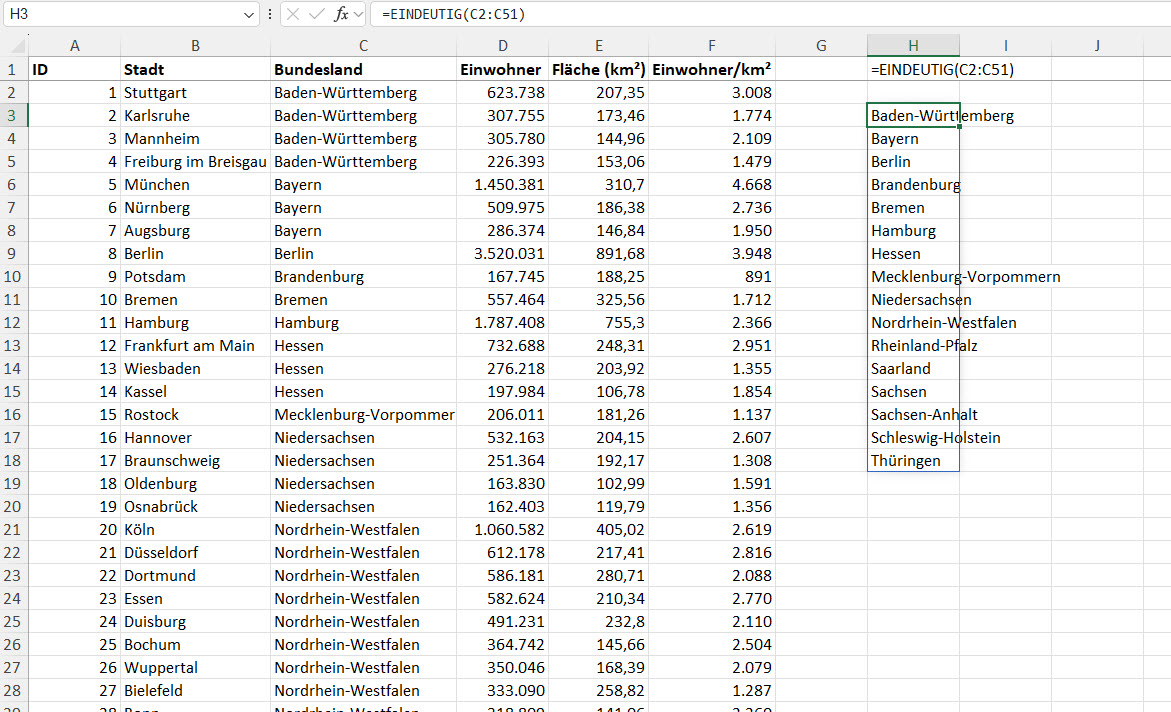Screen dimensions: 1171x712
Task: Select column H header
Action: (913, 46)
